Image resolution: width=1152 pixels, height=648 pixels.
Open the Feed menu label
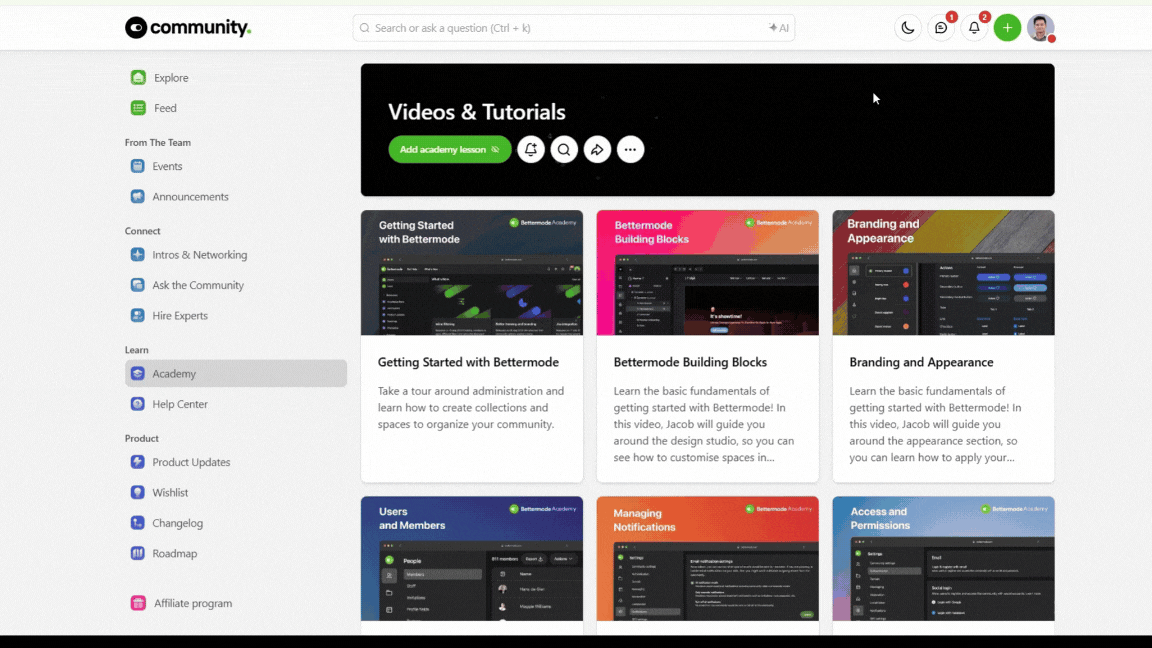click(x=165, y=108)
